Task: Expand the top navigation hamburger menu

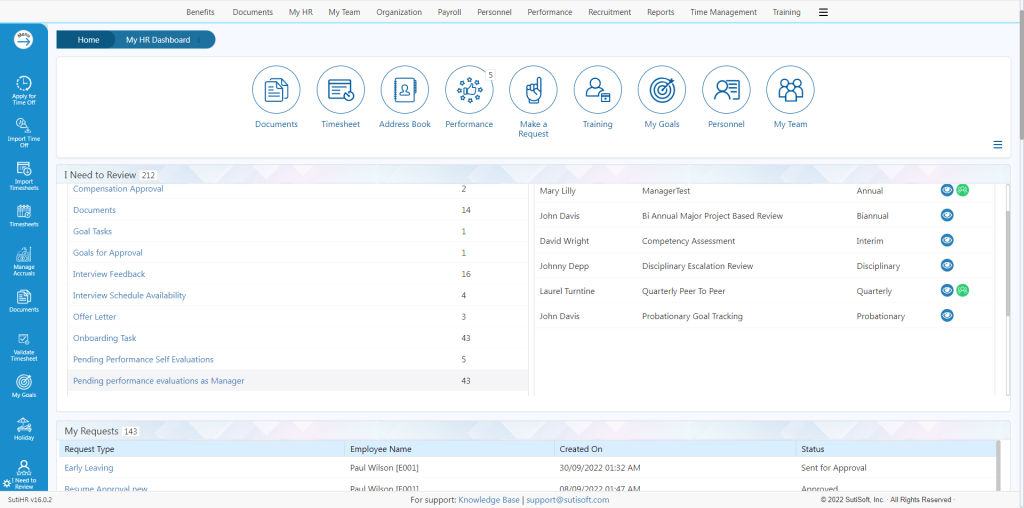Action: 823,12
